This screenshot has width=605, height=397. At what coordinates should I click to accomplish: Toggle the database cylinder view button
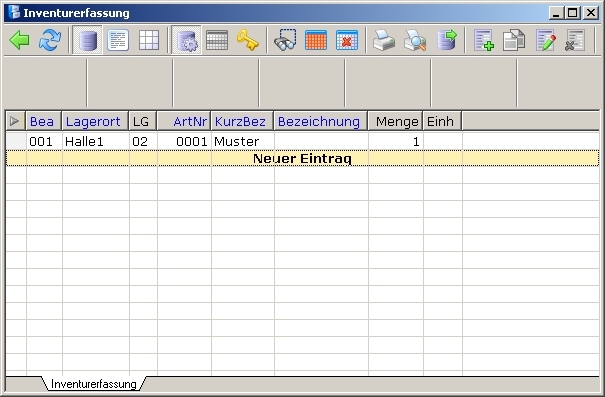[87, 40]
